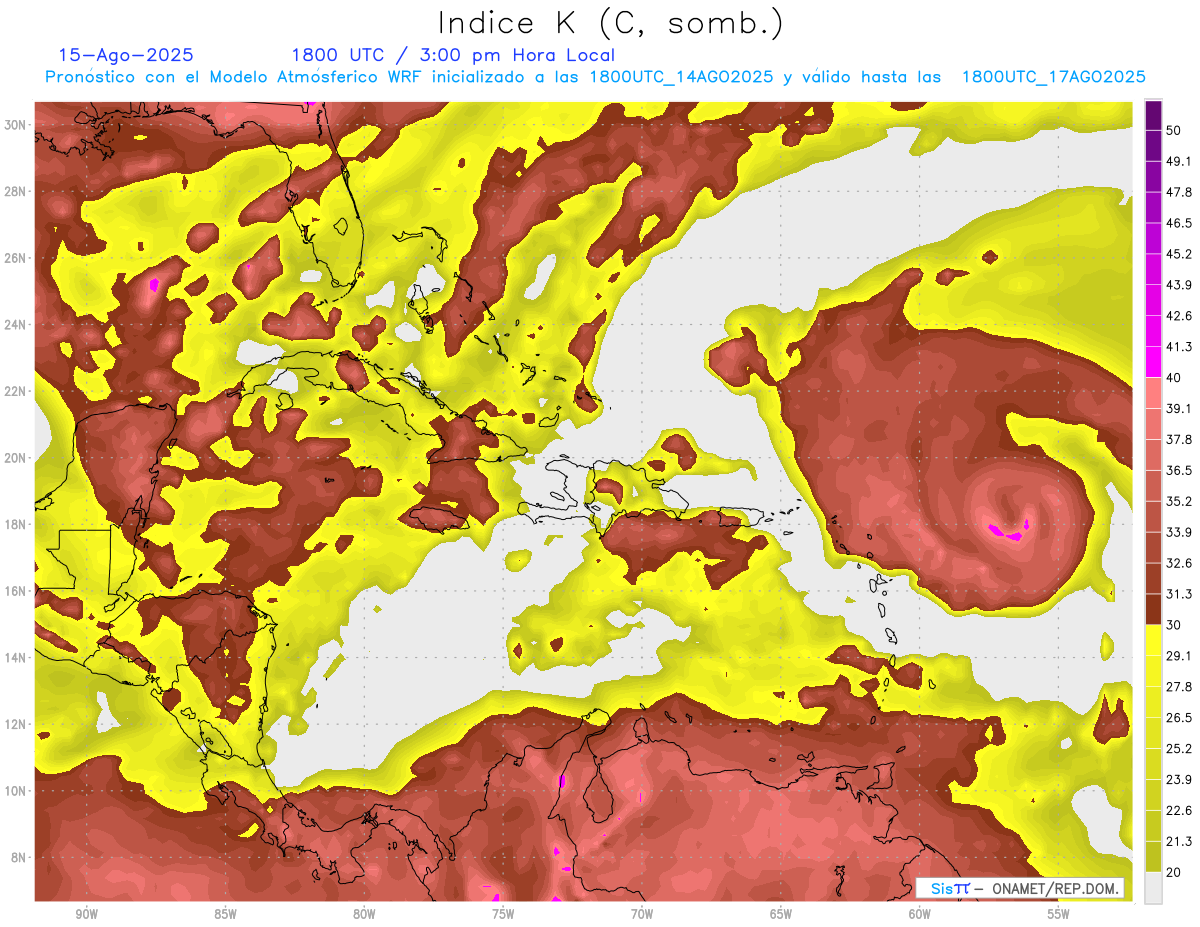The height and width of the screenshot is (927, 1200).
Task: Click the color scale value 45.2
Action: (x=1179, y=254)
